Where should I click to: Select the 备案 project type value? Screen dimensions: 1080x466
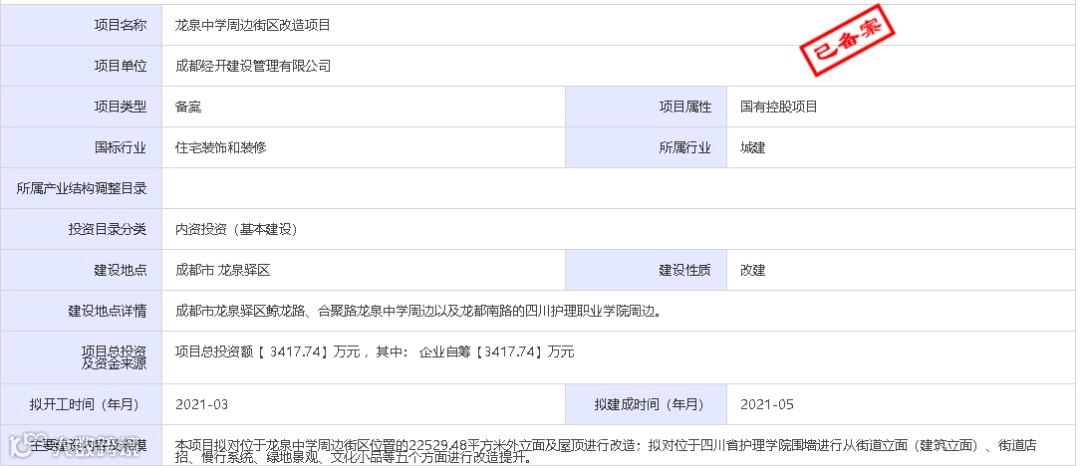188,107
